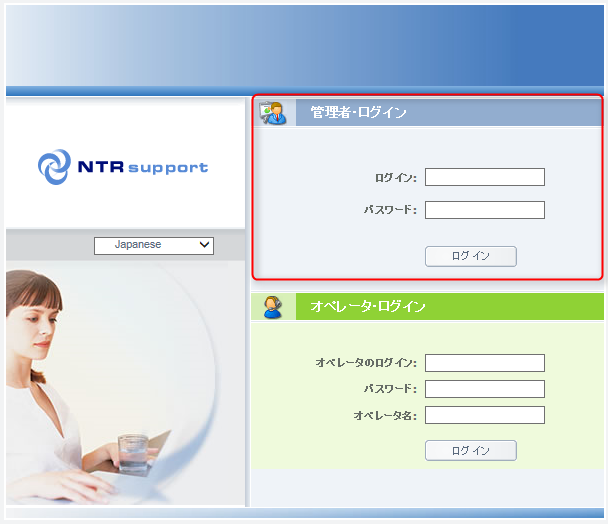Click the NTR support swirl logo
The image size is (608, 524).
[x=55, y=167]
